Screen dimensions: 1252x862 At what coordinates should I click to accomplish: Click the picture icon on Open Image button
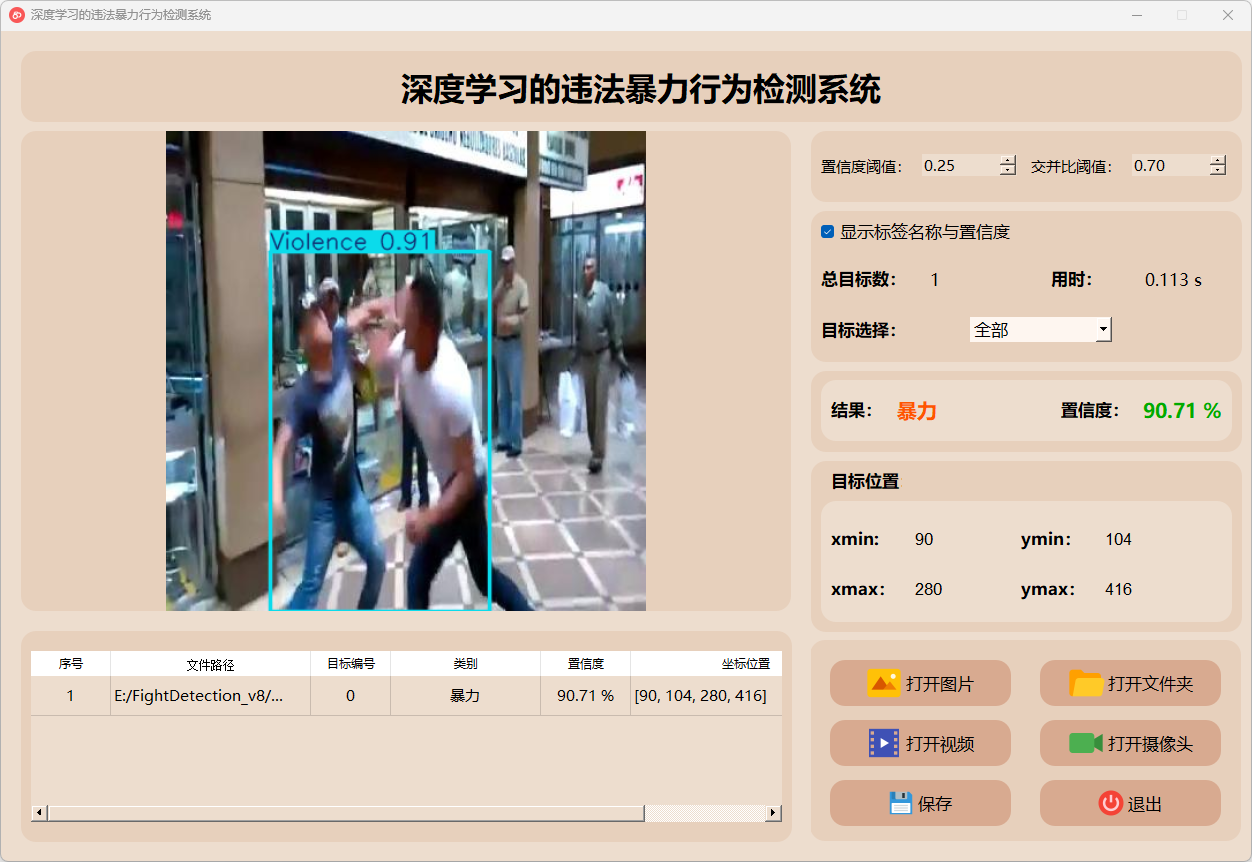pyautogui.click(x=883, y=683)
